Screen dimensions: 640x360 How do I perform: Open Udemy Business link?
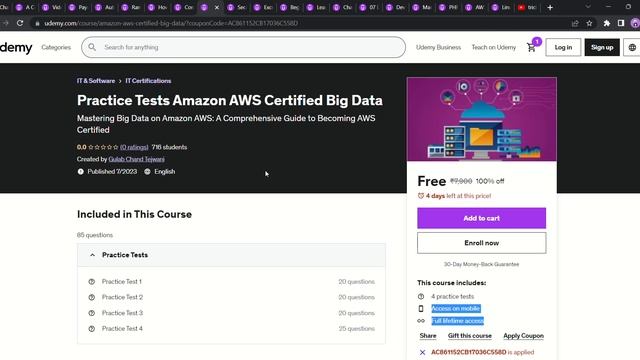pos(438,47)
